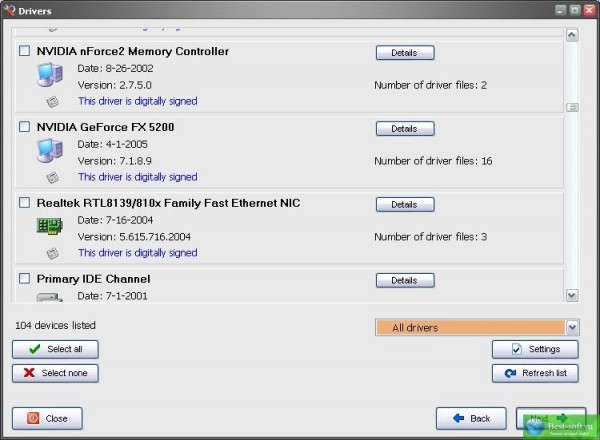Click 'Number of driver files: 2'
600x440 pixels.
pos(430,85)
